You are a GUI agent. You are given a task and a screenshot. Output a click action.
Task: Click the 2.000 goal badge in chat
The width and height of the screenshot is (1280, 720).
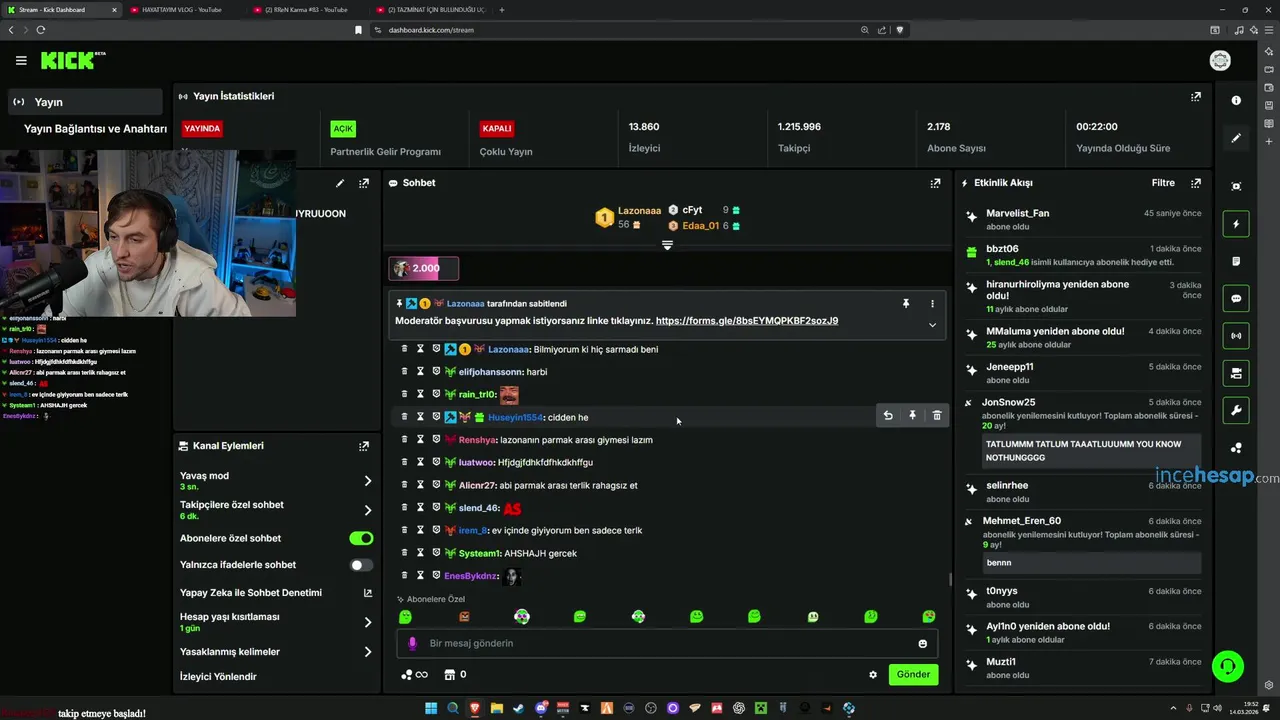(x=424, y=268)
